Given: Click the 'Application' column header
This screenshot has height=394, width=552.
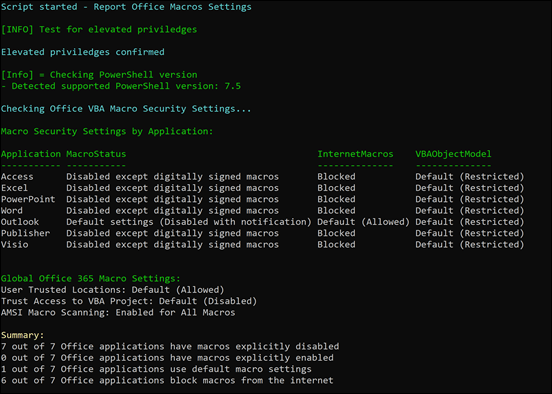Looking at the screenshot, I should click(x=31, y=154).
